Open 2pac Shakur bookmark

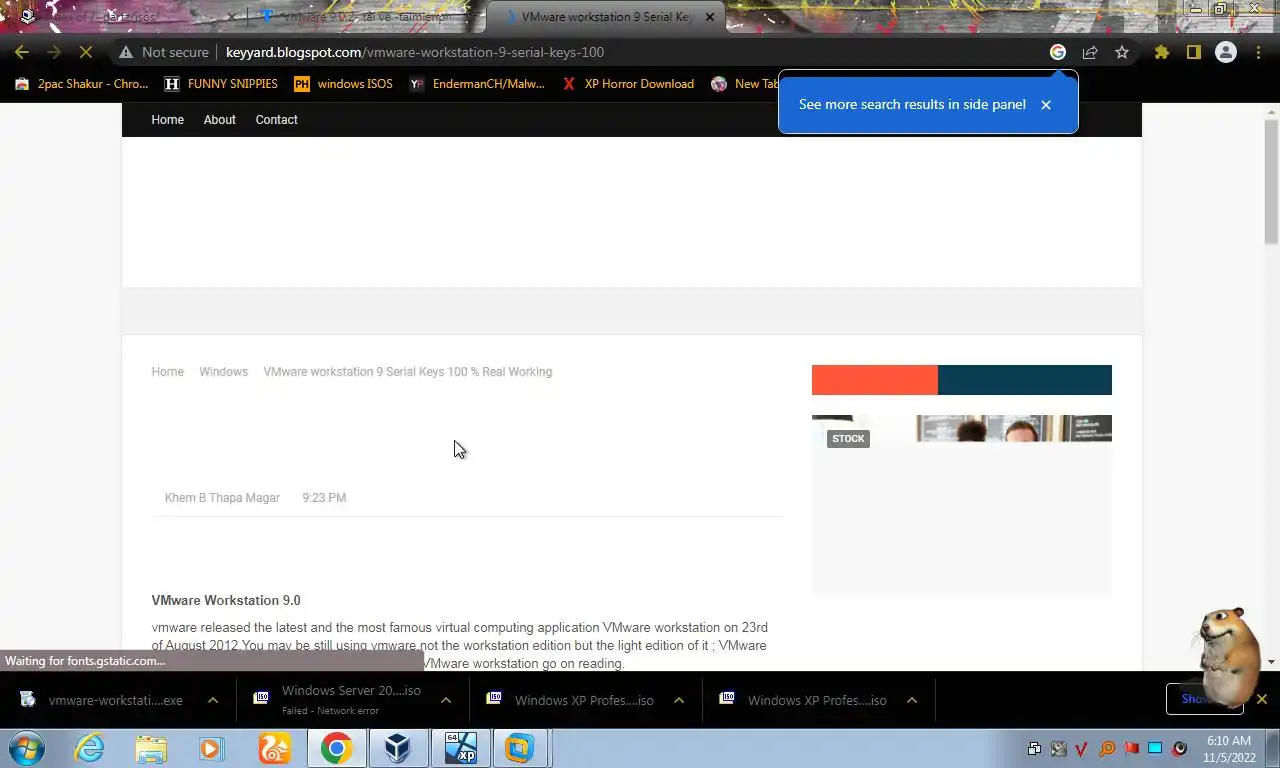(82, 84)
